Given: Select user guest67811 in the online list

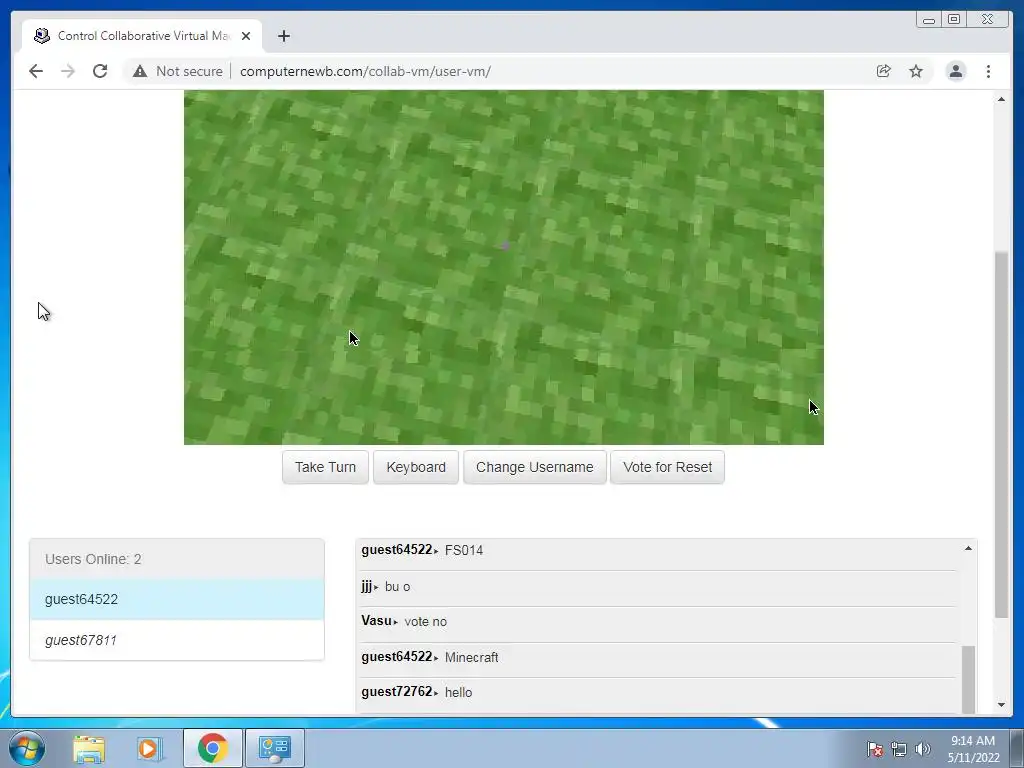Looking at the screenshot, I should (177, 640).
